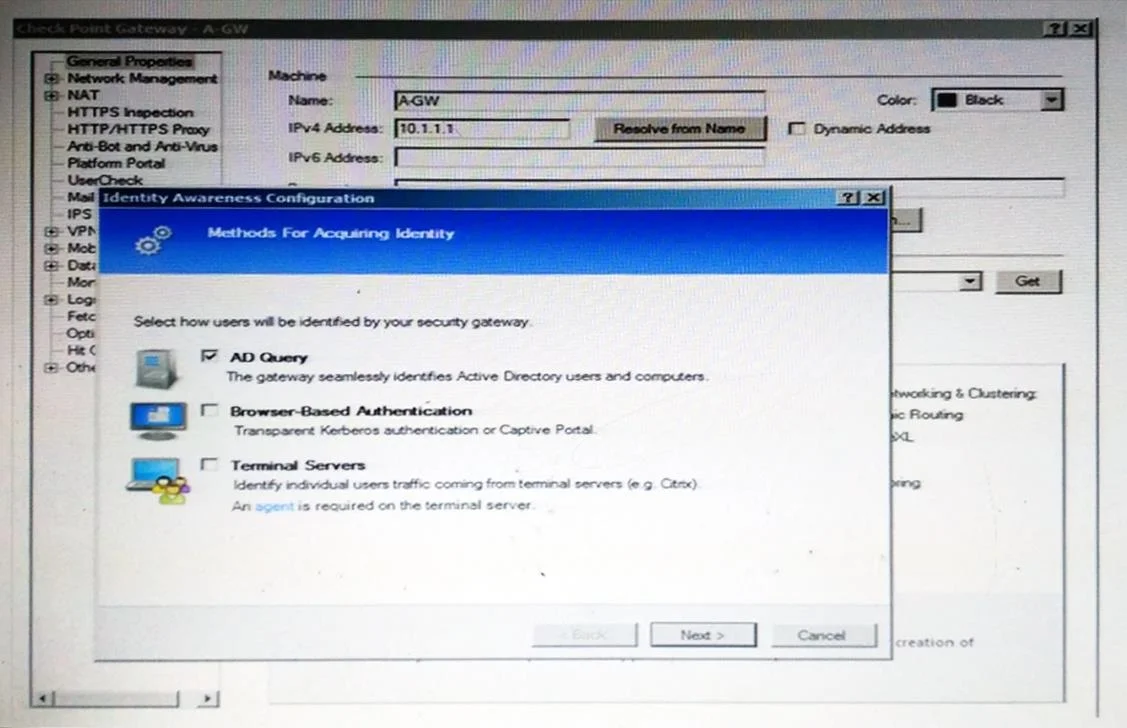Click the Browser-Based Authentication monitor icon

point(158,420)
